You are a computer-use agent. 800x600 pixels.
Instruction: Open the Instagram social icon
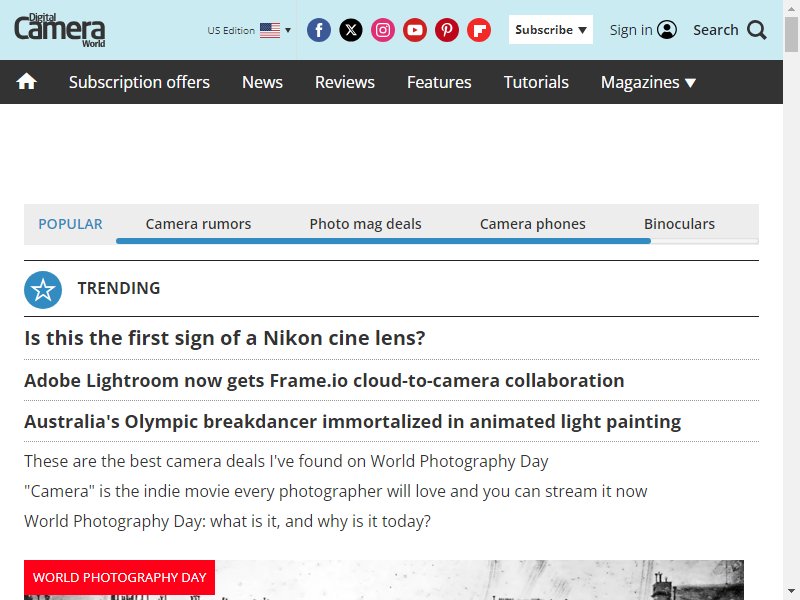[383, 30]
